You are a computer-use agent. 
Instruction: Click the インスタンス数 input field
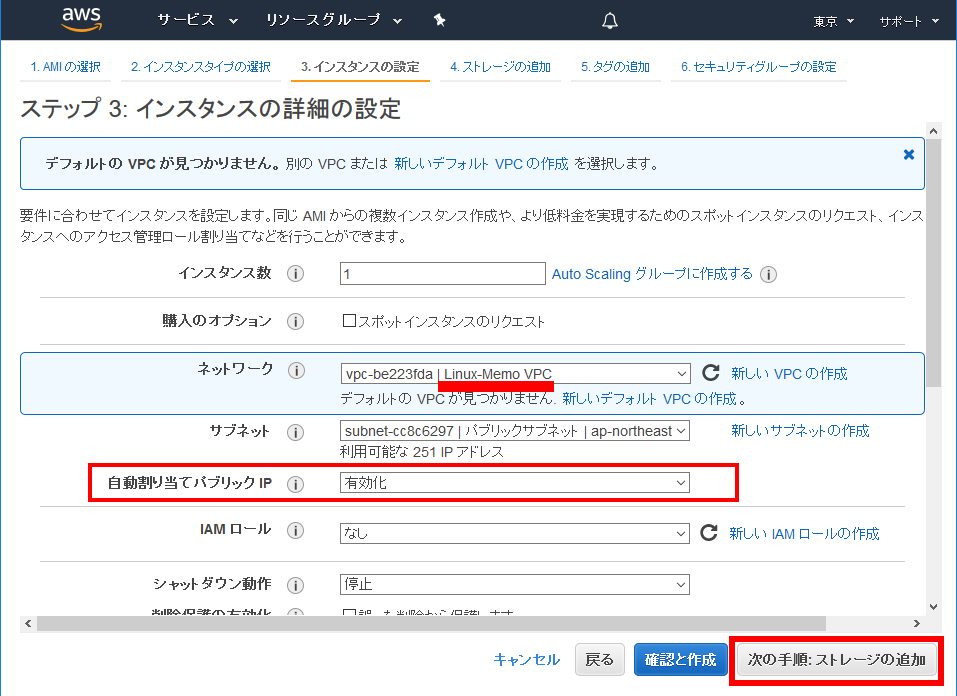[x=442, y=274]
